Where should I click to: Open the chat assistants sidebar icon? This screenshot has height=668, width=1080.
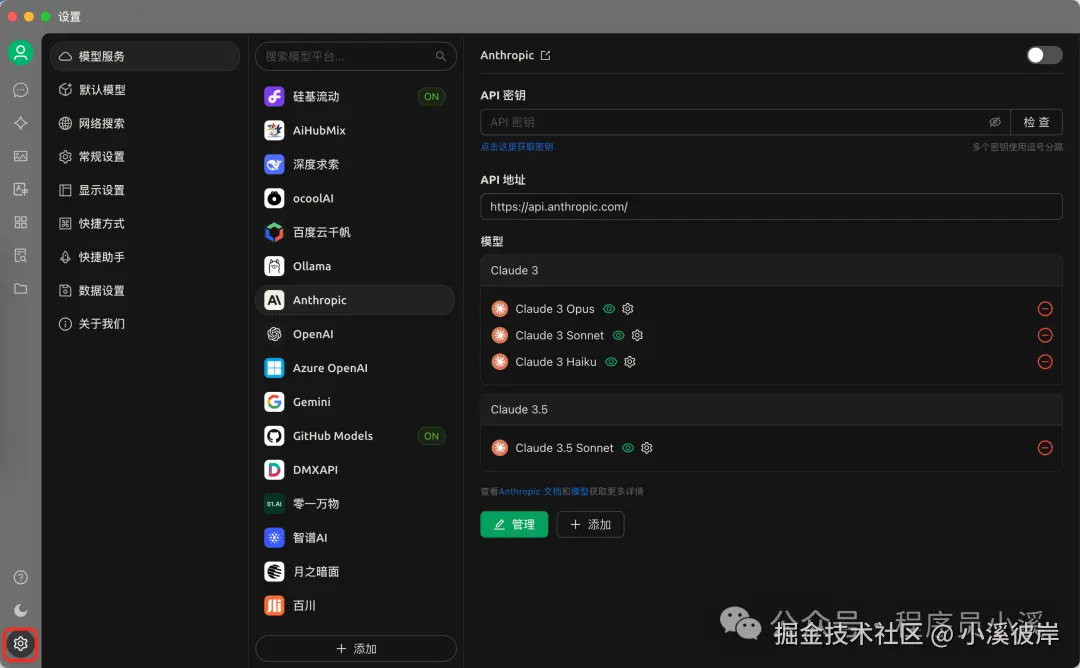pyautogui.click(x=20, y=89)
